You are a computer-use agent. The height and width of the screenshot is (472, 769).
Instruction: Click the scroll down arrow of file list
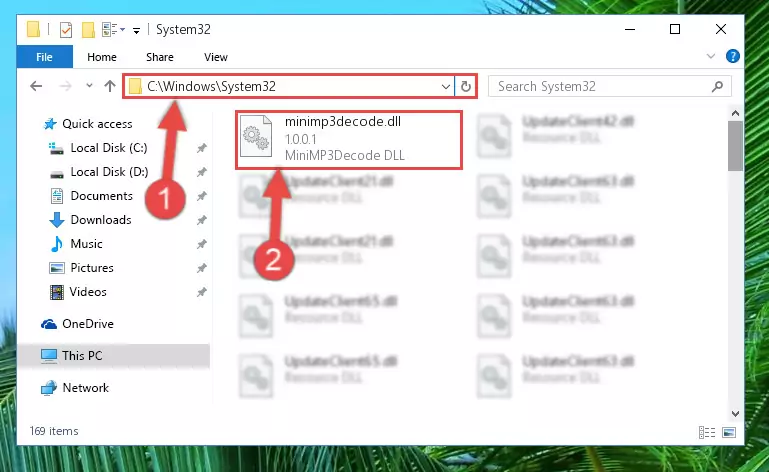pos(735,414)
